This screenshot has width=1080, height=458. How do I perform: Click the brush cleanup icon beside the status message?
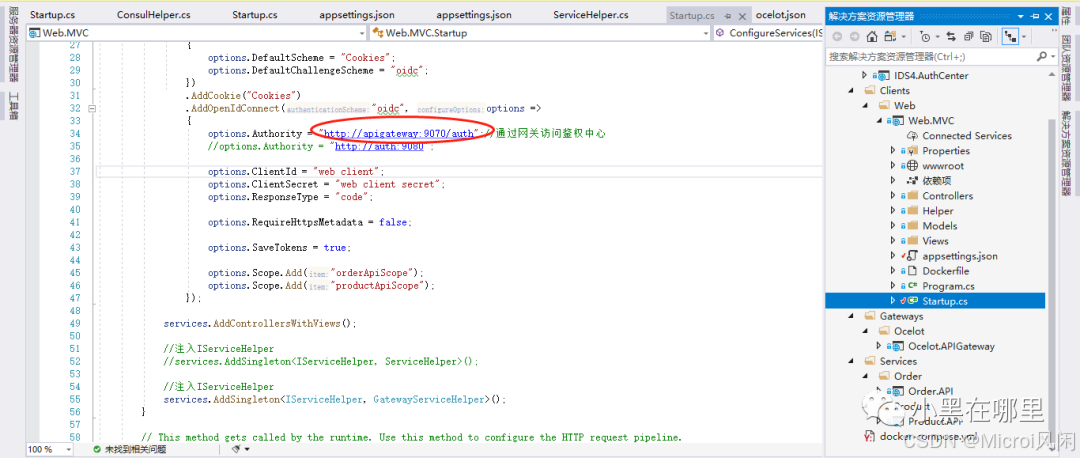coord(236,449)
